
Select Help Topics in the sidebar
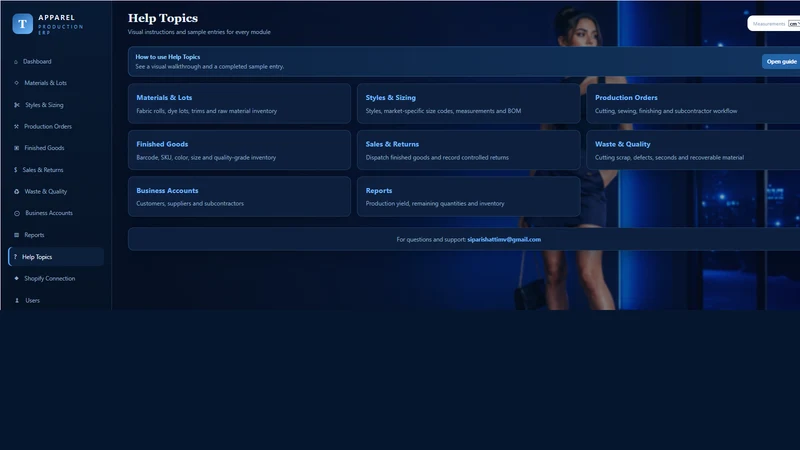[x=56, y=257]
